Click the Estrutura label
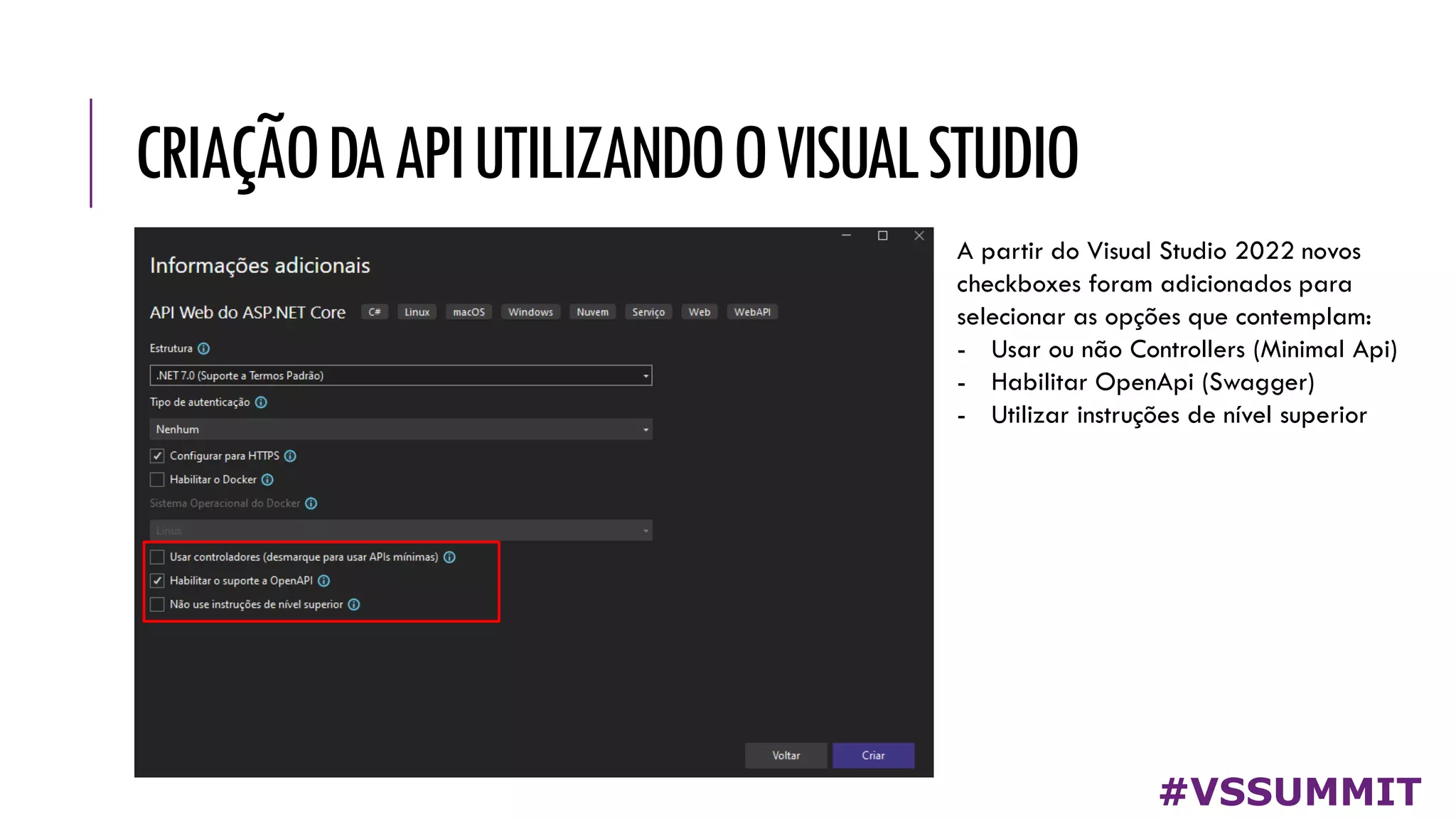 (171, 348)
